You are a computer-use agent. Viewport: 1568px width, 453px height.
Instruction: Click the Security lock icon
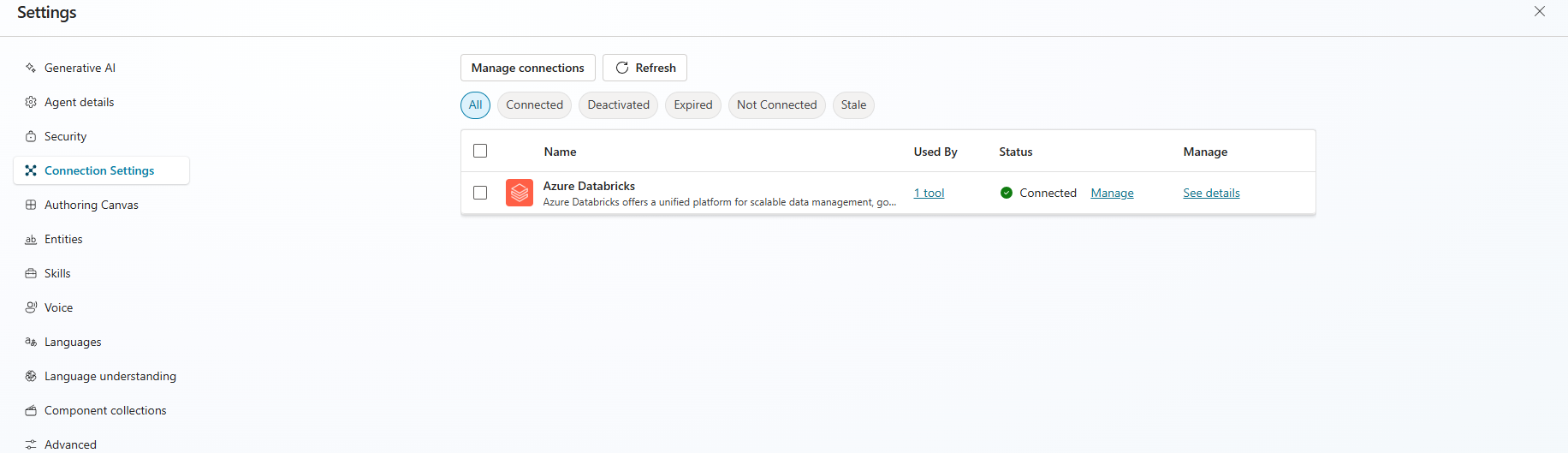[31, 136]
